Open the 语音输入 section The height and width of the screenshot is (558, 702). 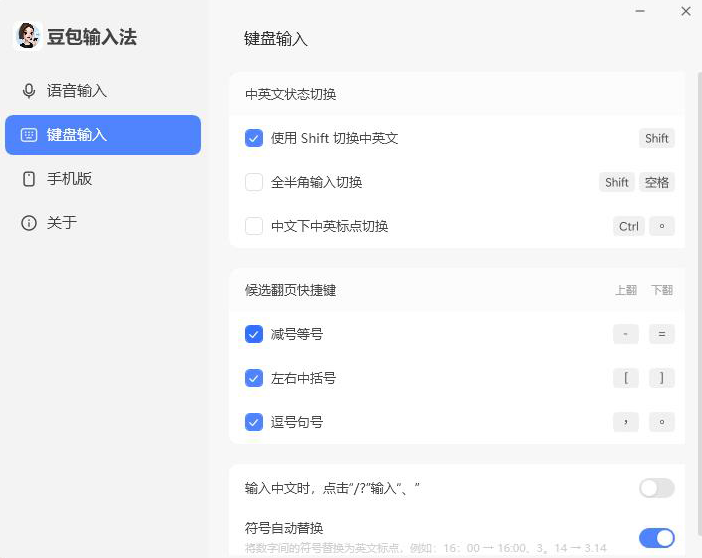pos(103,91)
